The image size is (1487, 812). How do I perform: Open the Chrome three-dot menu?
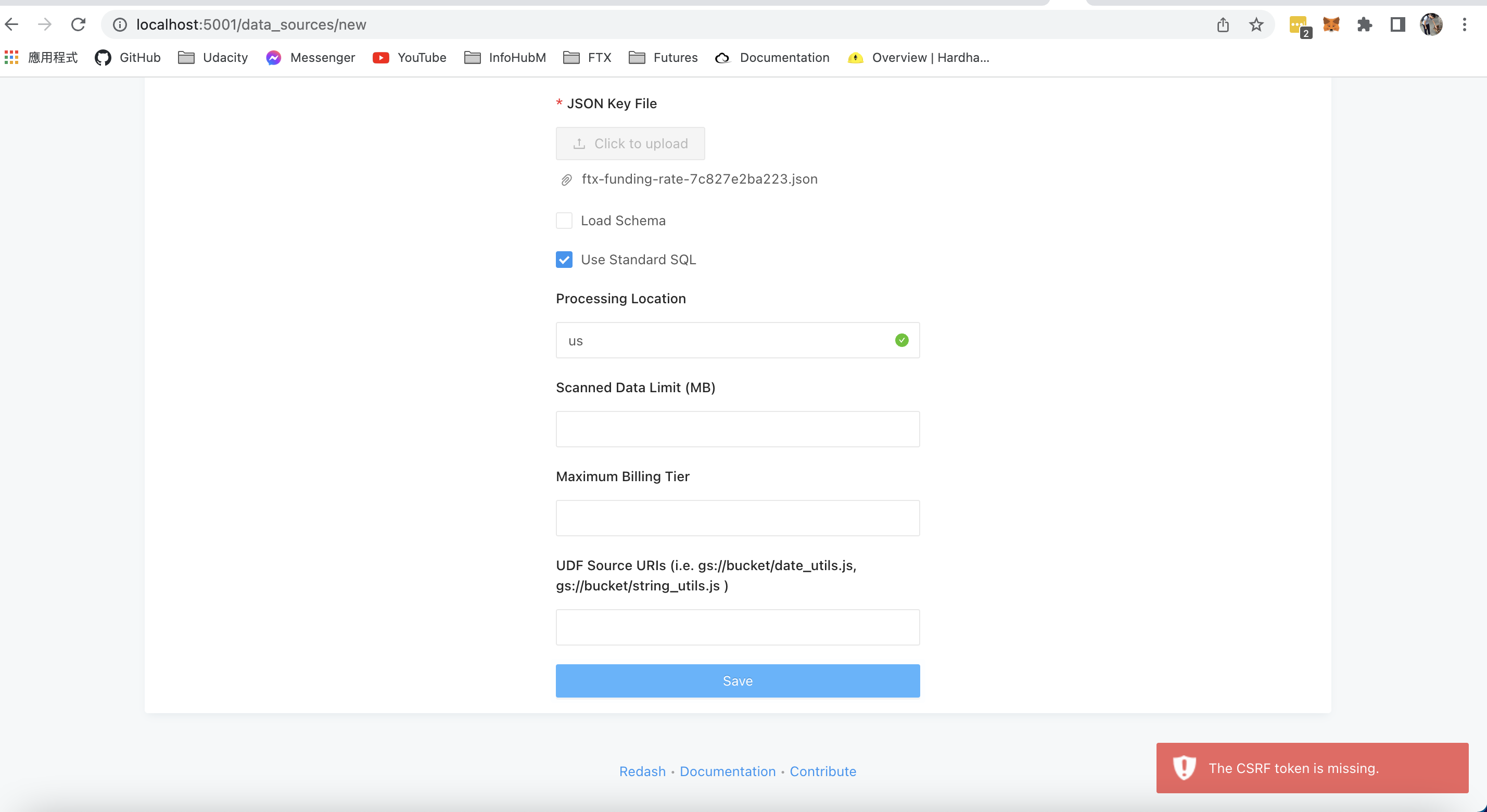[1465, 24]
